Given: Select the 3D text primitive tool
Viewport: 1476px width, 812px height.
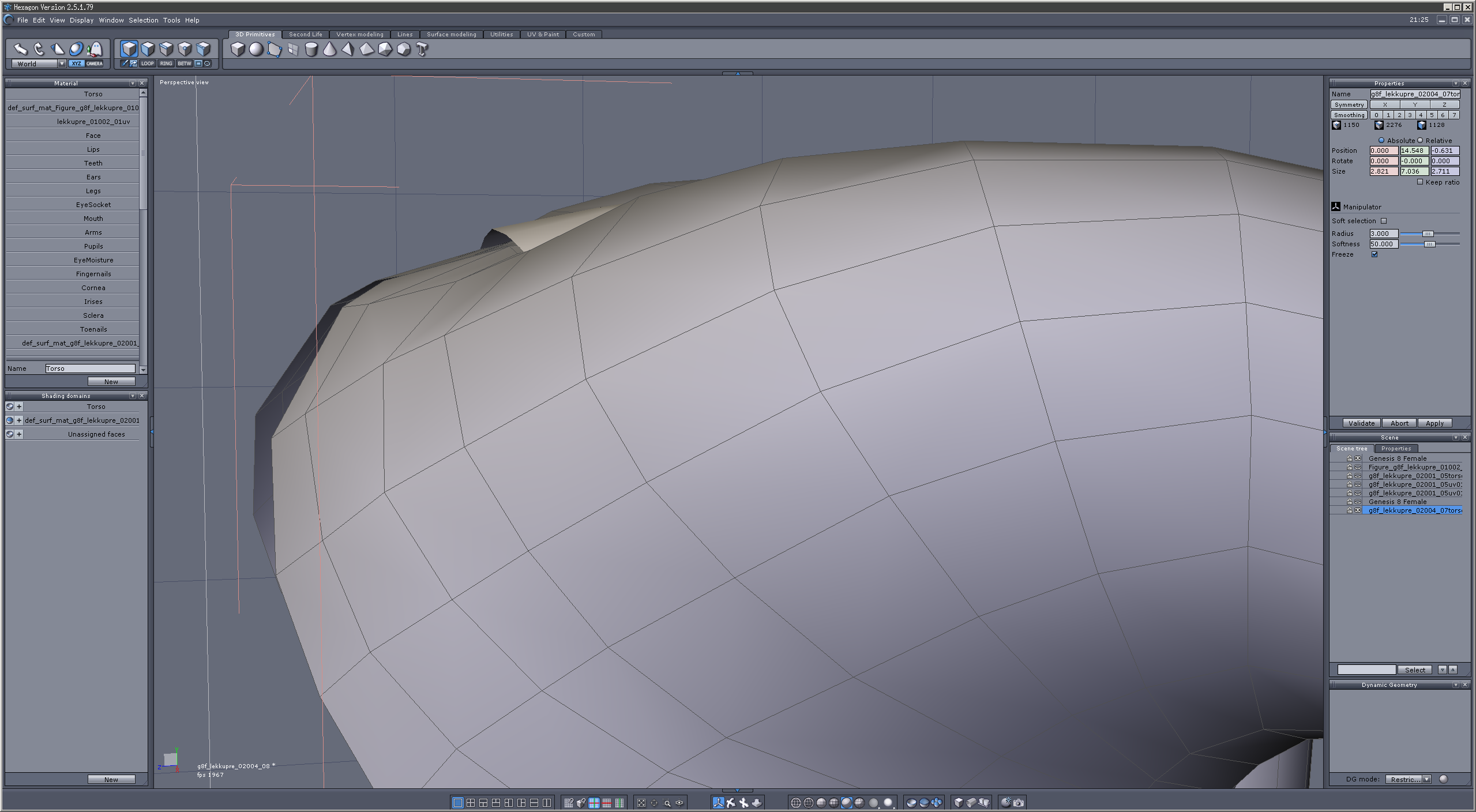Looking at the screenshot, I should [422, 50].
